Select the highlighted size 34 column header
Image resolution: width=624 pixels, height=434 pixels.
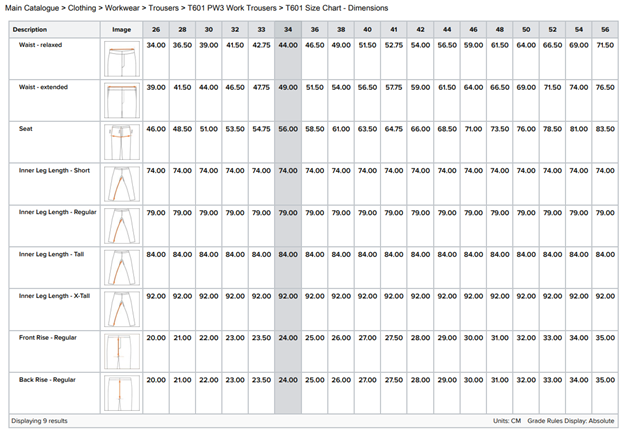pos(288,30)
